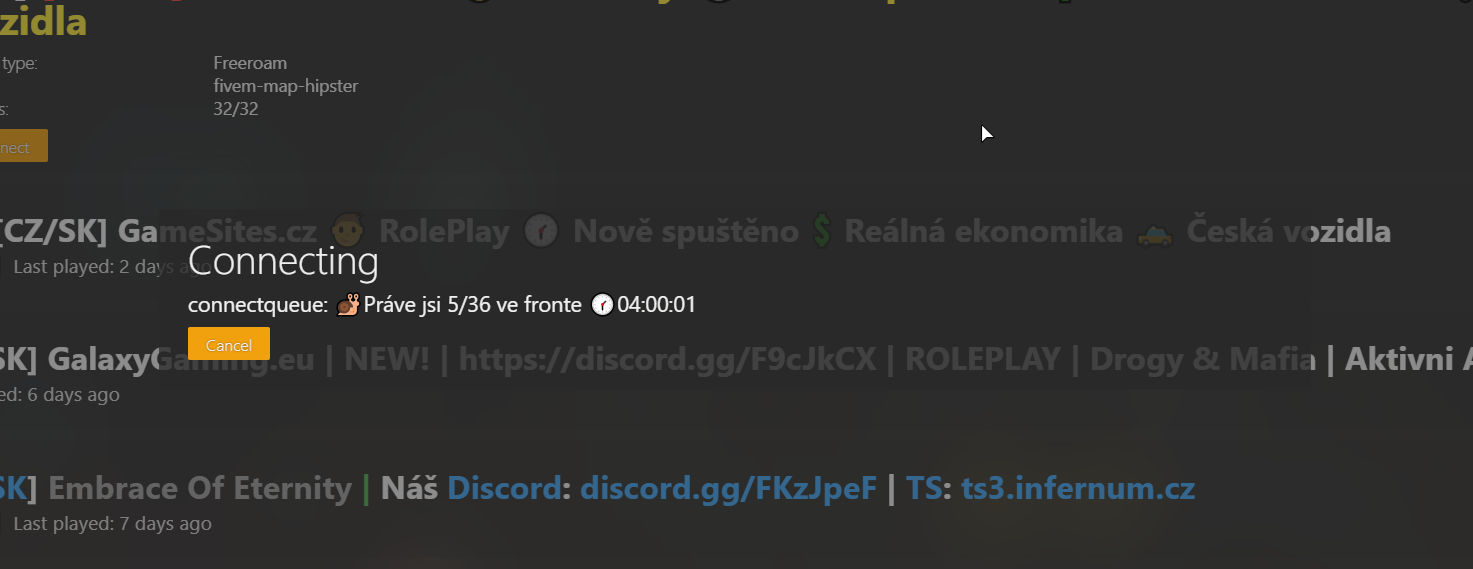Cancel the server connection attempt
Screen dimensions: 1473x569
click(229, 344)
